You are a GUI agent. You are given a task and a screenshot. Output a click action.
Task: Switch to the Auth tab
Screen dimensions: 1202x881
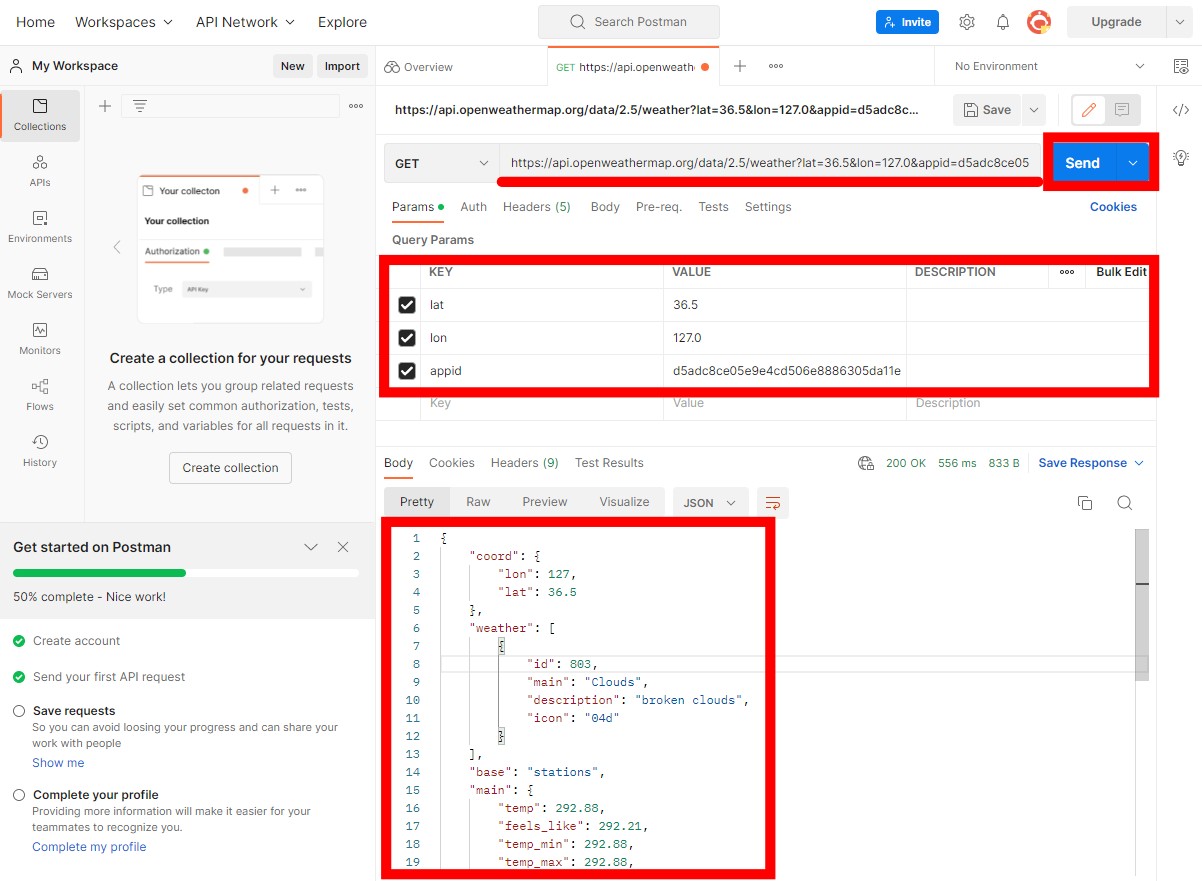click(x=473, y=207)
